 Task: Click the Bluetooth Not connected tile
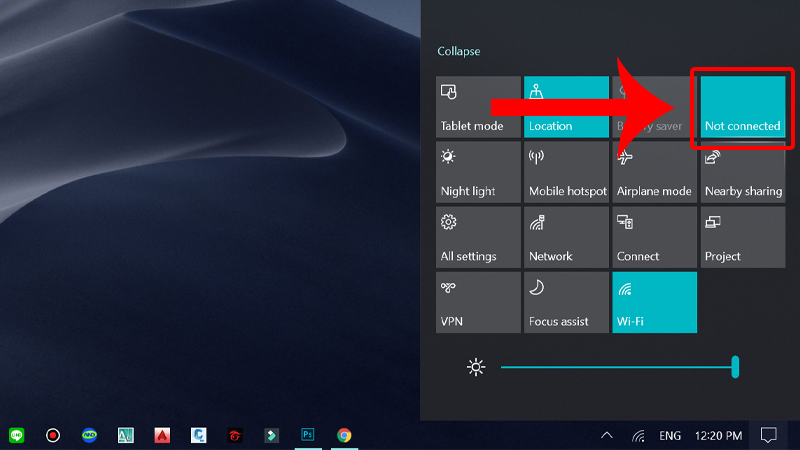[x=743, y=107]
